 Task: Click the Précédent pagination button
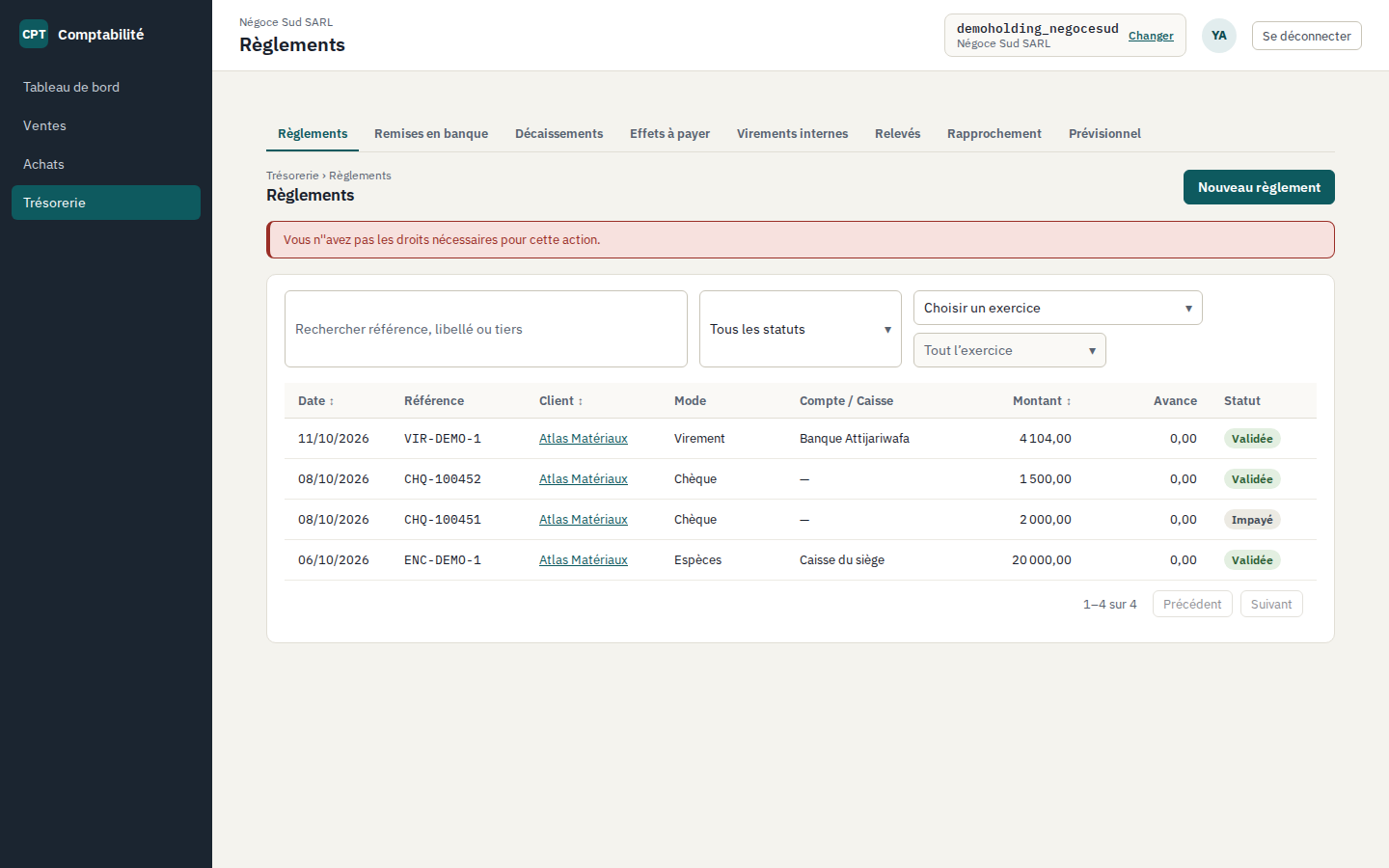[1192, 604]
